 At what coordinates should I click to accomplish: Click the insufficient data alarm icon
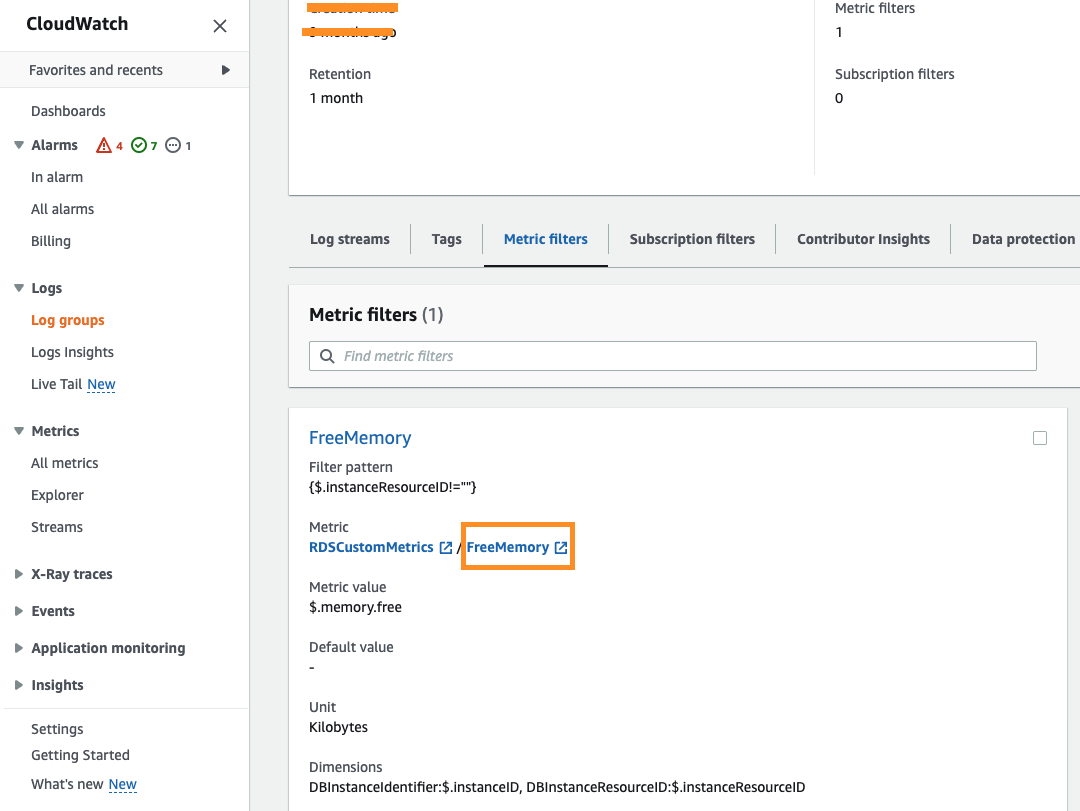(173, 145)
